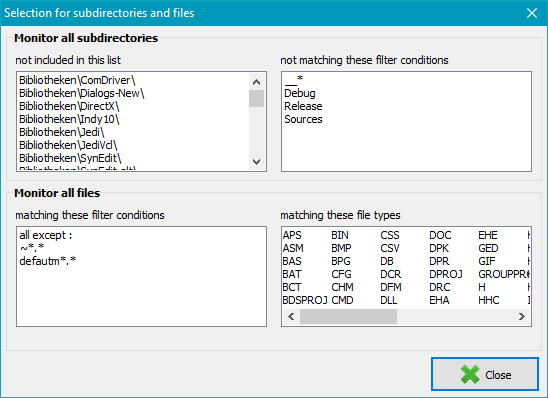Screen dimensions: 548x398
Task: Select Bibliotheken\DirectX\ list entry
Action: coord(69,106)
